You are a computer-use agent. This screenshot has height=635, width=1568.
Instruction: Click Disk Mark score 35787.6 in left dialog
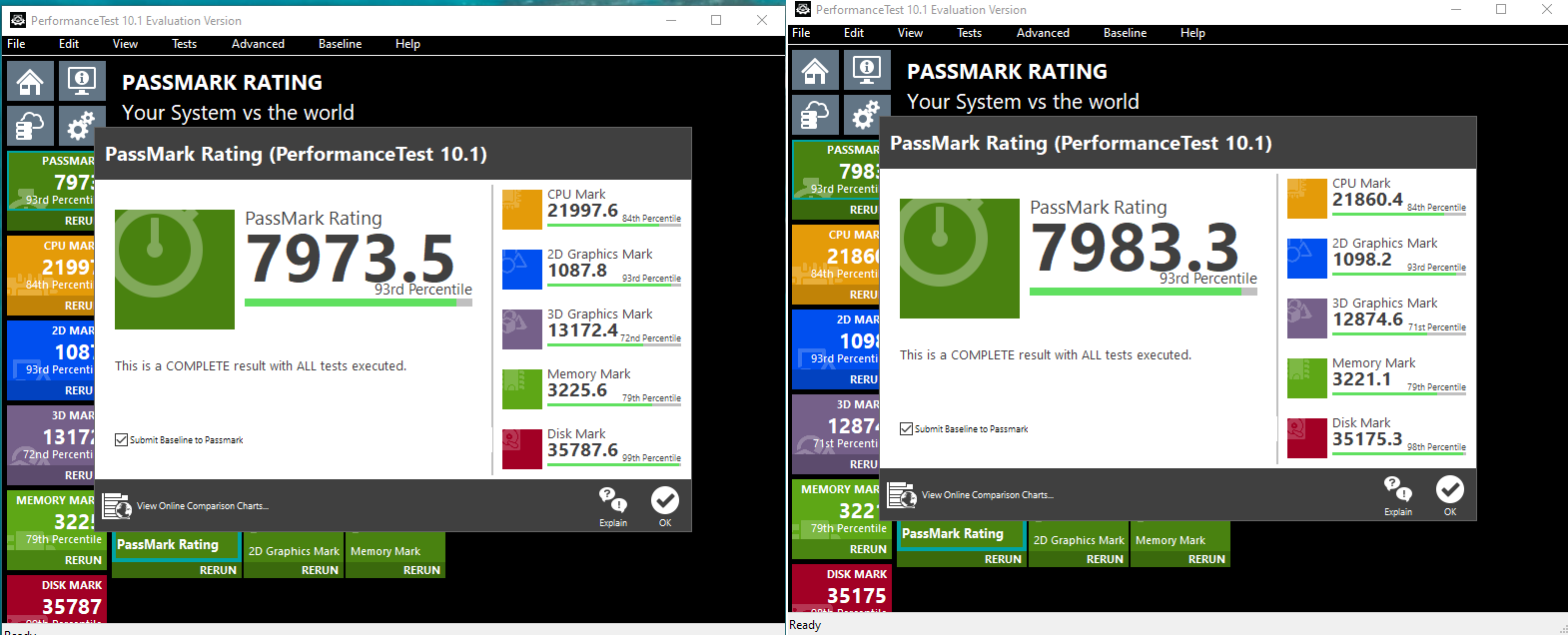(x=582, y=450)
